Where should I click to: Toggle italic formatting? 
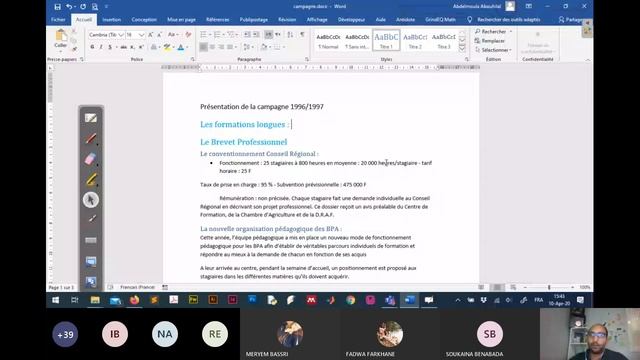pos(101,47)
